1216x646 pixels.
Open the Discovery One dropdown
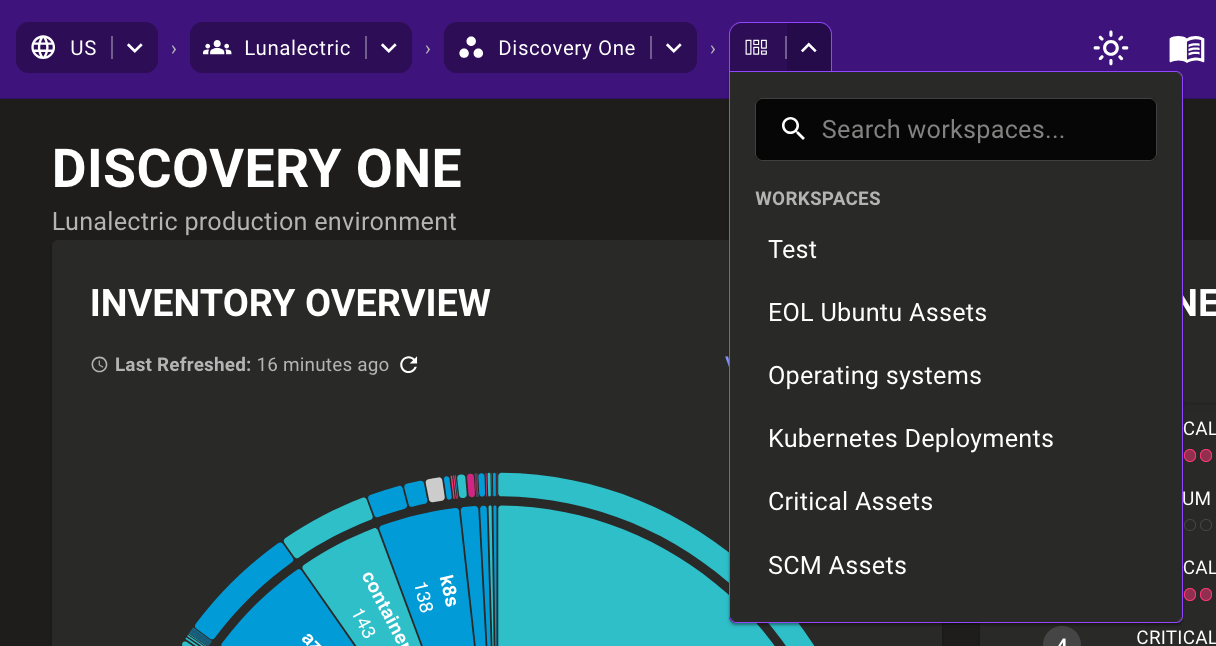pos(674,47)
